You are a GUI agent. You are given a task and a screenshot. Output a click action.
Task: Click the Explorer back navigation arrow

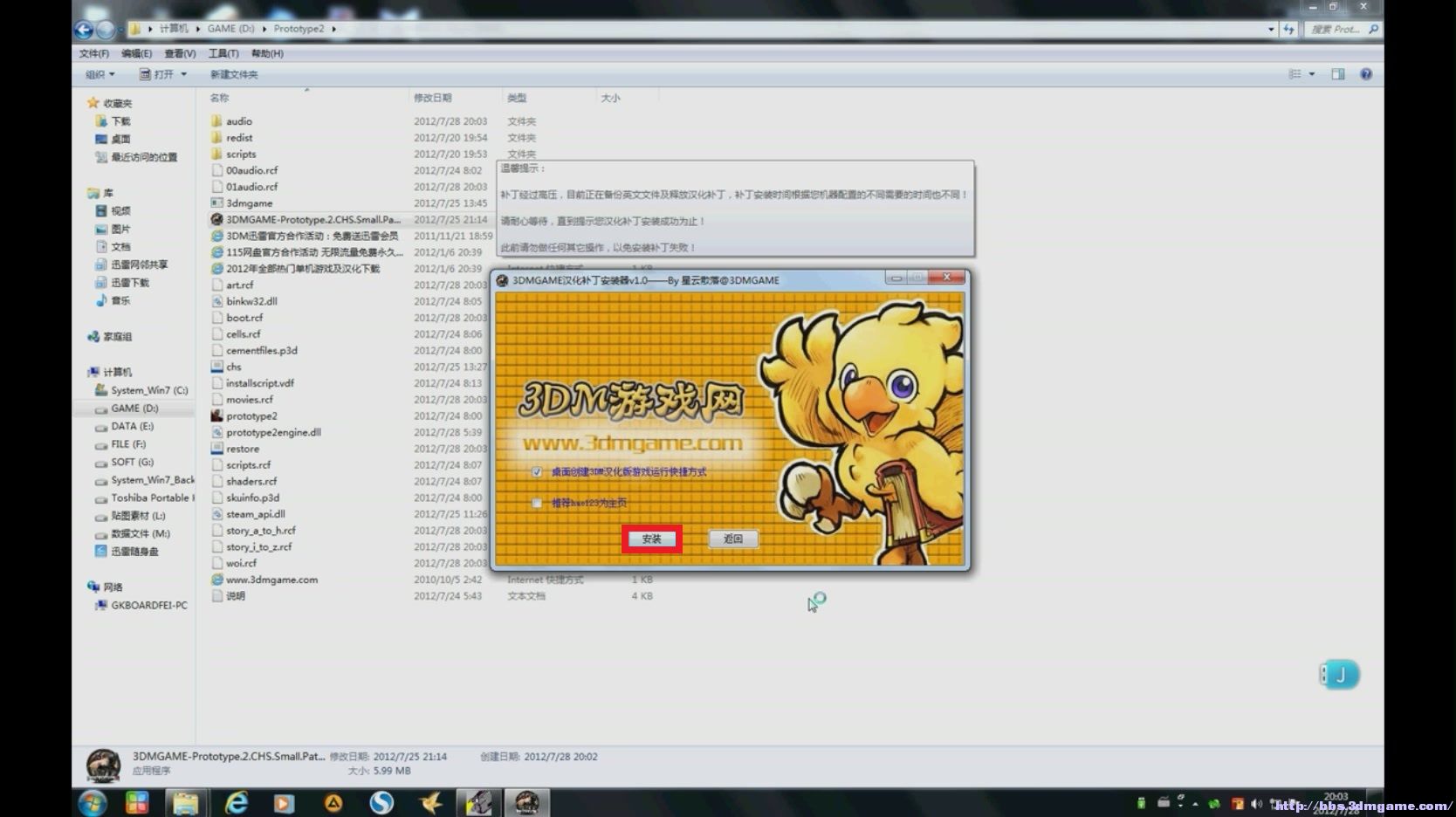pos(84,30)
